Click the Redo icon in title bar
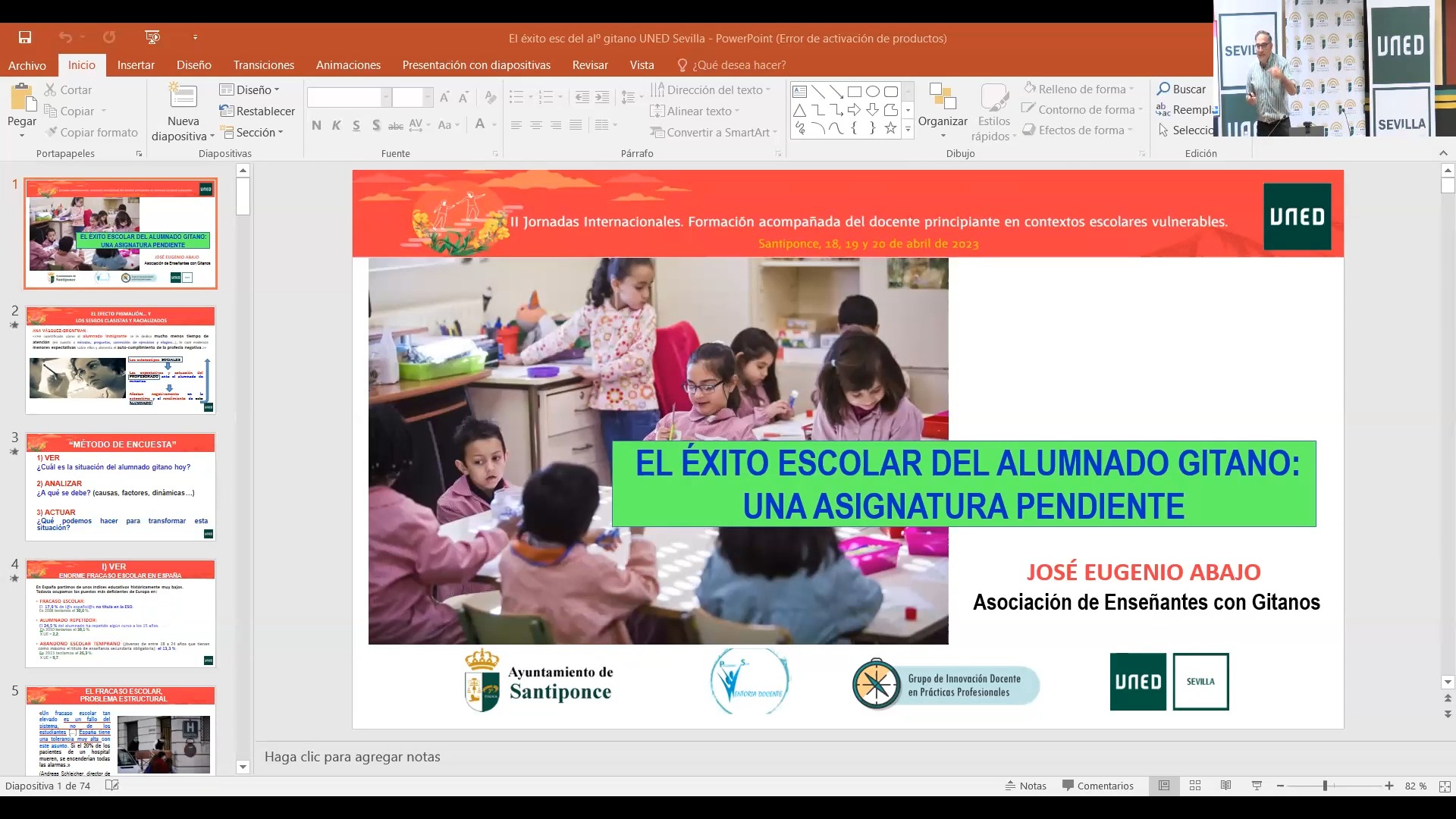This screenshot has height=819, width=1456. pyautogui.click(x=109, y=37)
